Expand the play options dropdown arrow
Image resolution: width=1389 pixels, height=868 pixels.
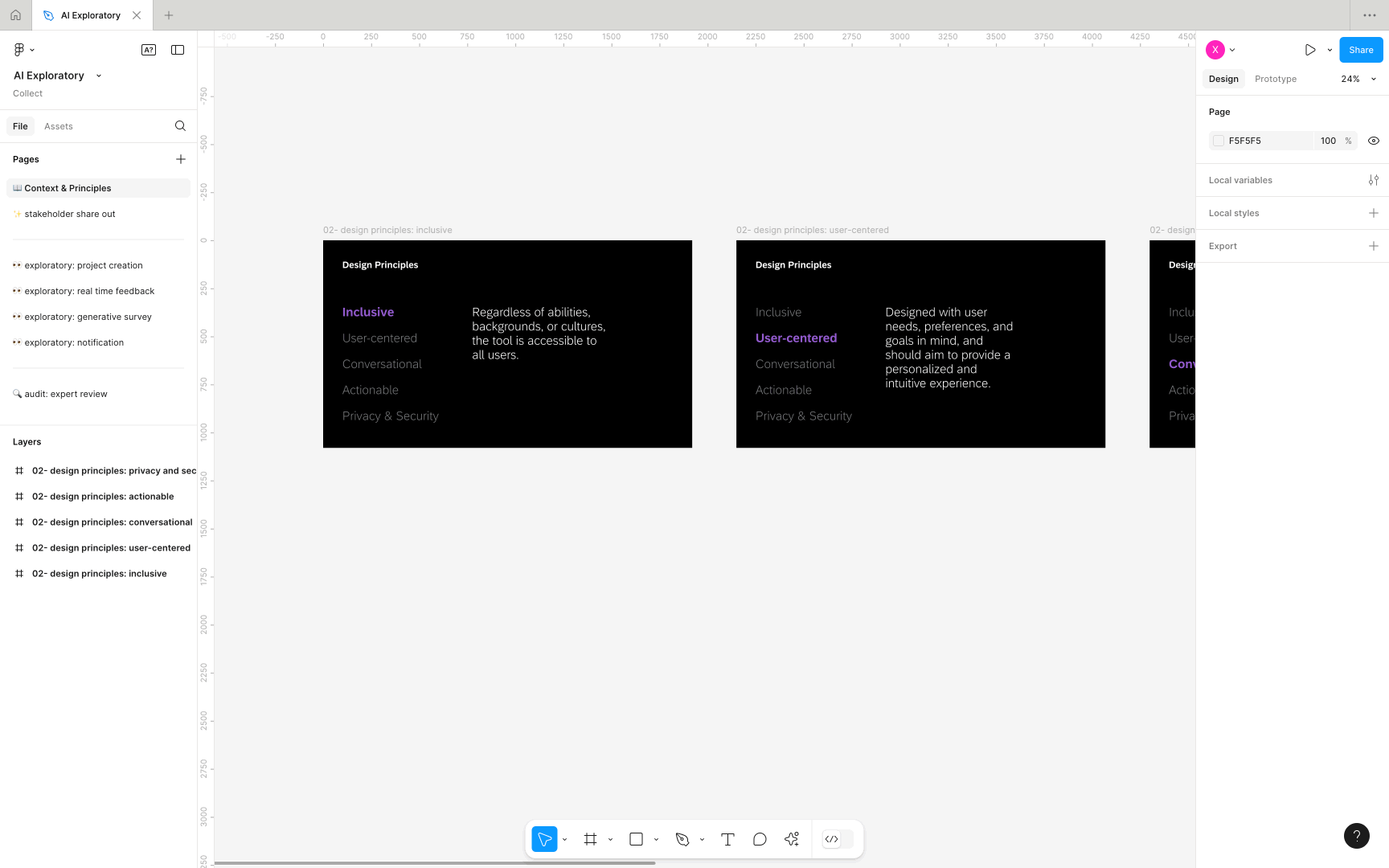pyautogui.click(x=1330, y=50)
